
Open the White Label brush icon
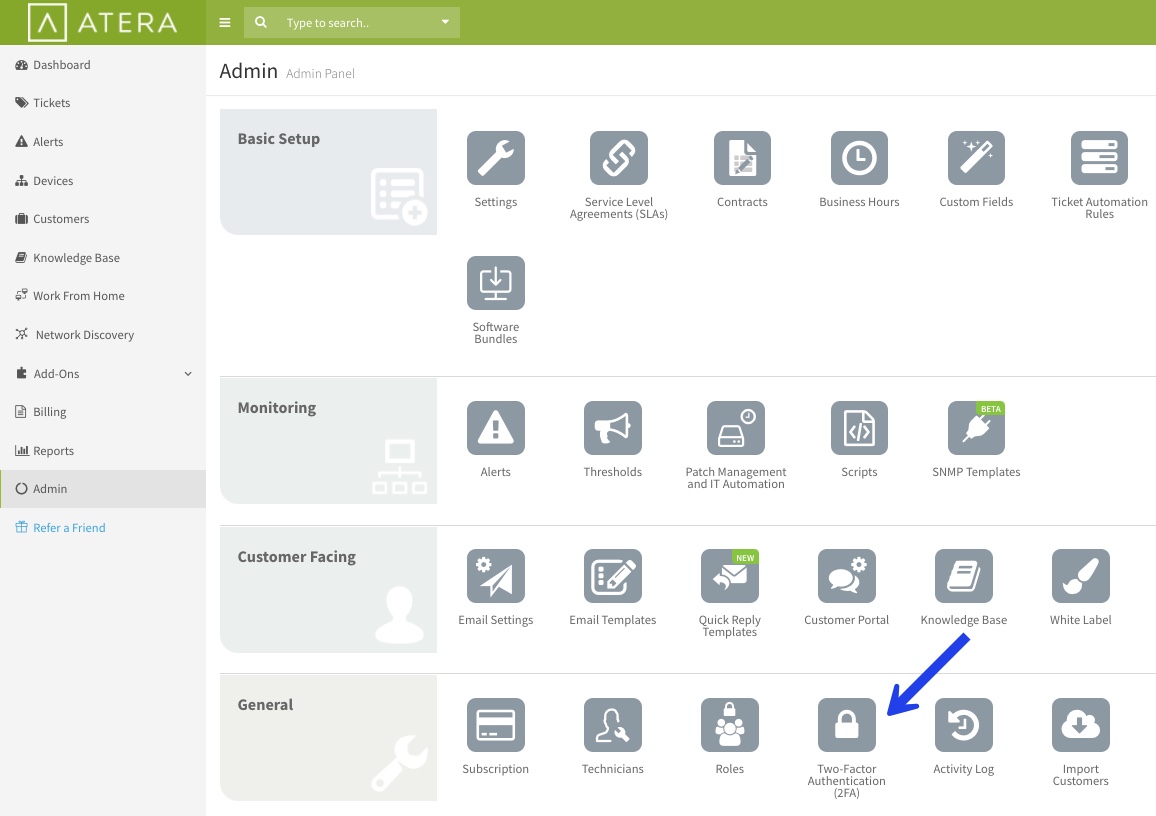pyautogui.click(x=1081, y=576)
